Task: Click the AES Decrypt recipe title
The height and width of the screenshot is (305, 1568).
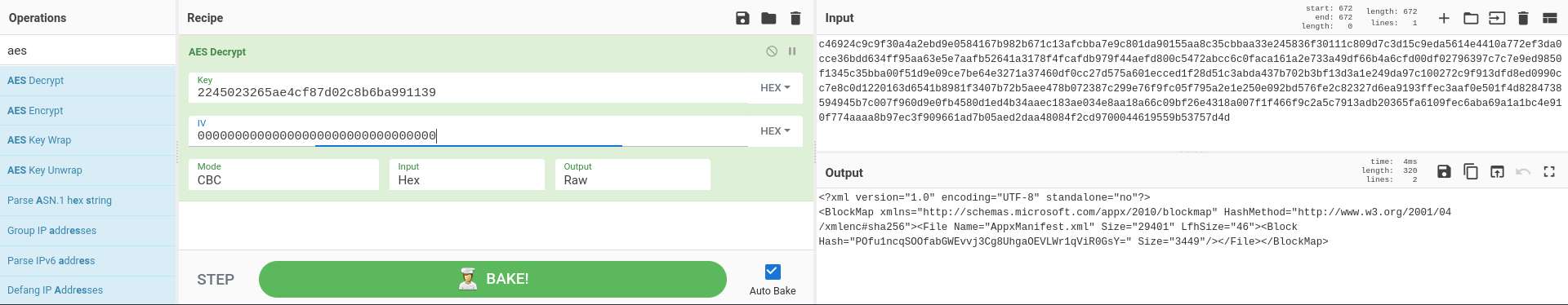Action: 217,51
